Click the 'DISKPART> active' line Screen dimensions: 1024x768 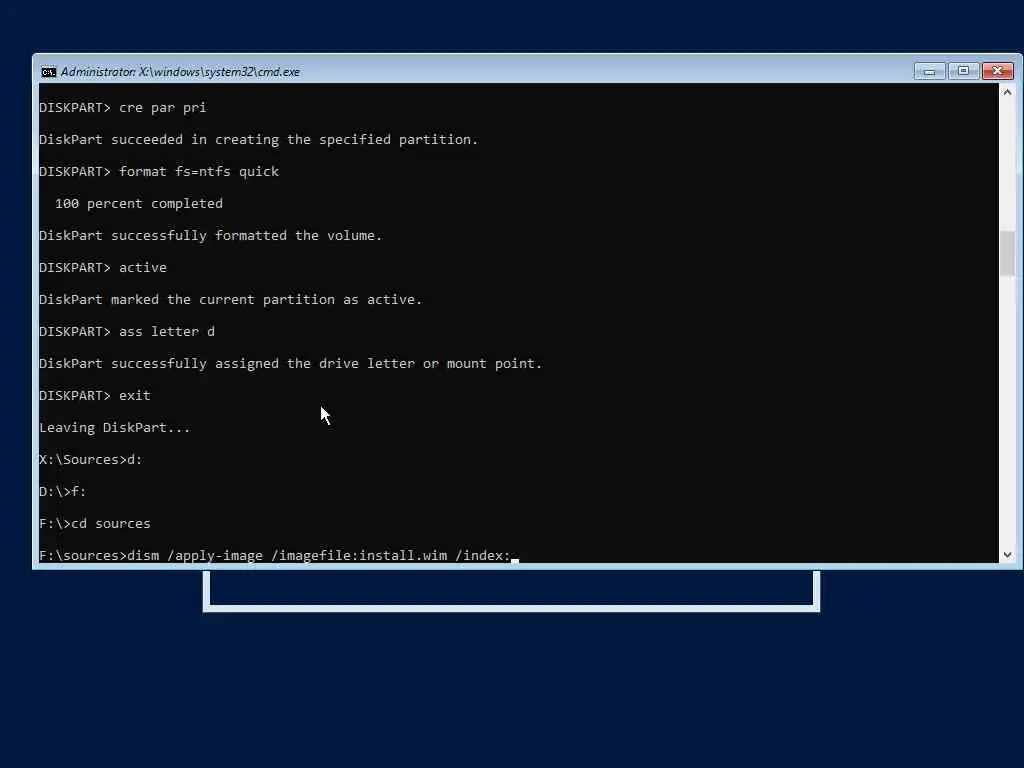tap(103, 268)
